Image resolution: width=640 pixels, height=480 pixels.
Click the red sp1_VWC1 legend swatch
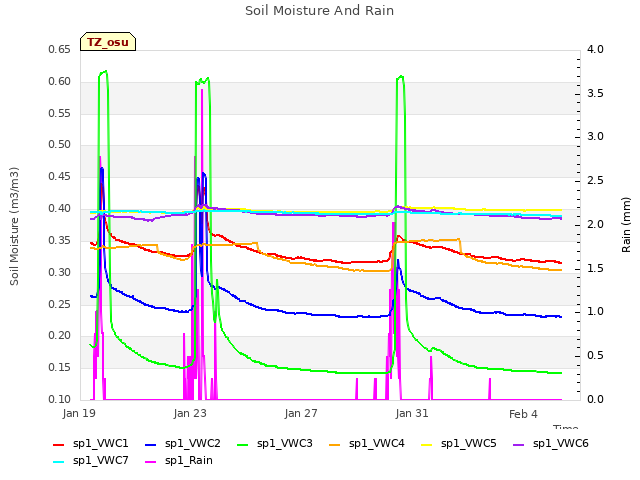pyautogui.click(x=59, y=445)
